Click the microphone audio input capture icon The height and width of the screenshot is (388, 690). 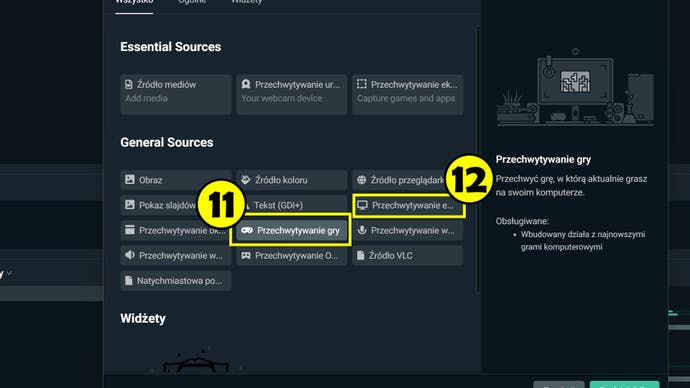coord(362,230)
